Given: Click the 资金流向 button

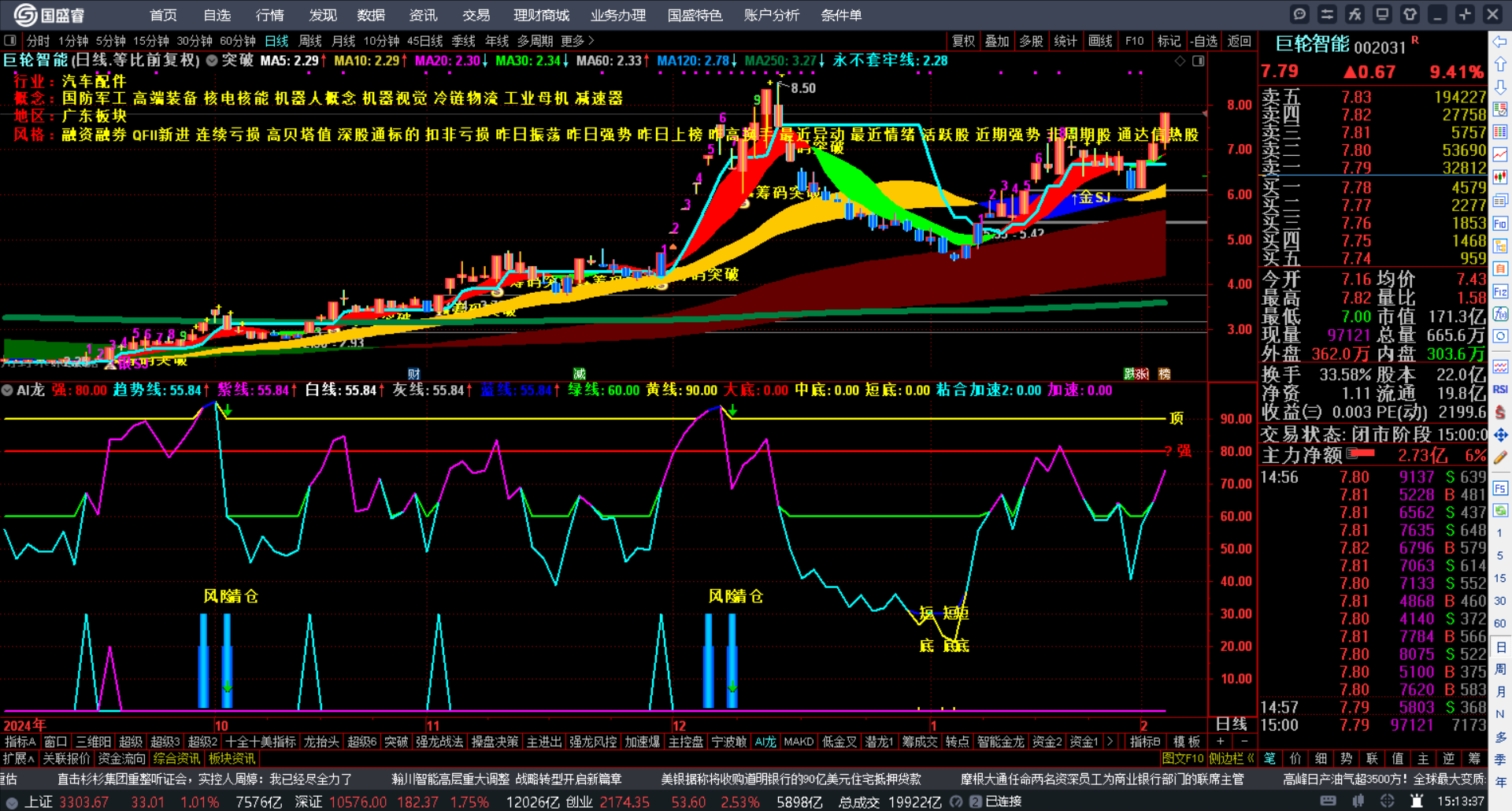Looking at the screenshot, I should [122, 759].
